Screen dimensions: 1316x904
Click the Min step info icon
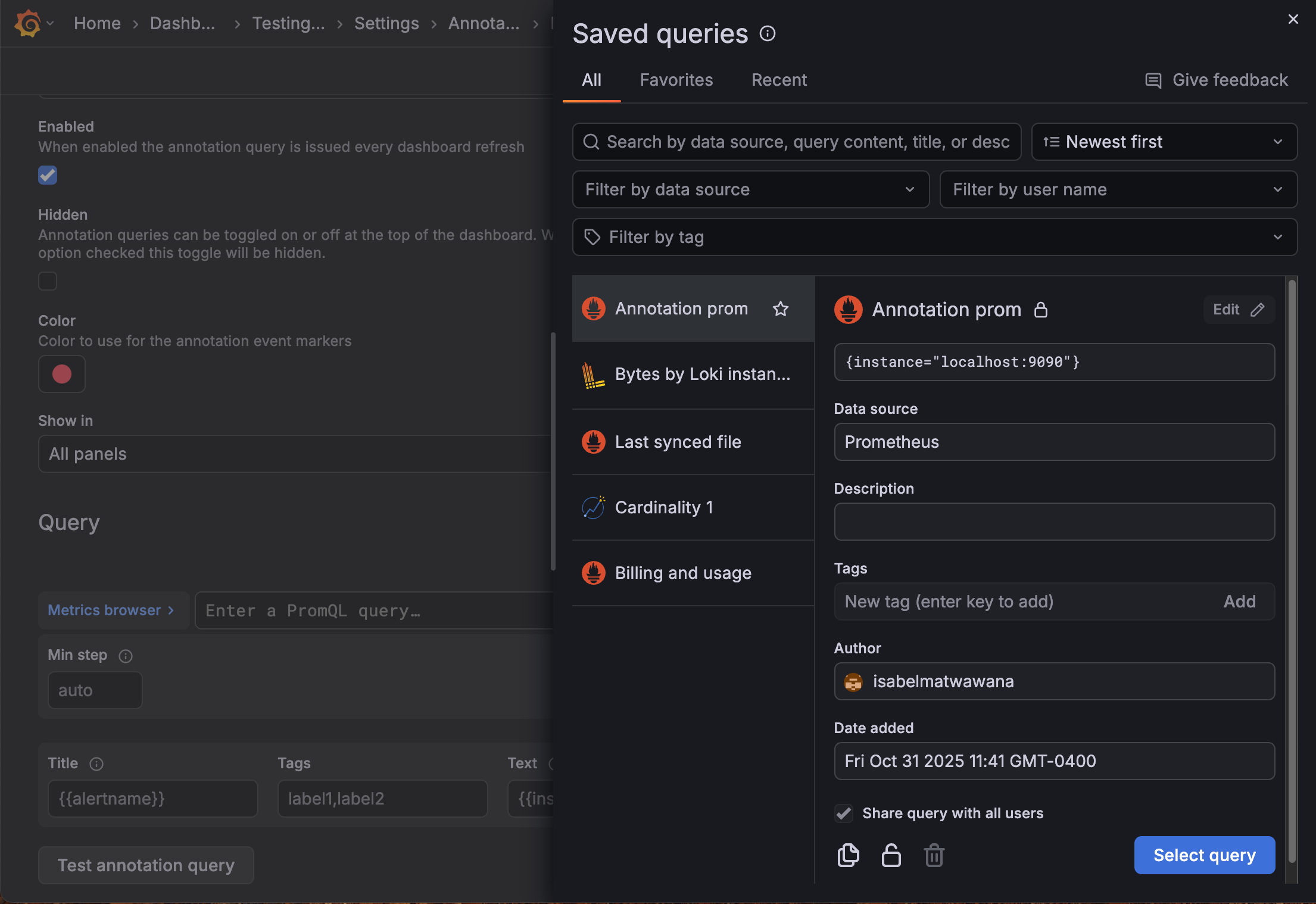pos(126,656)
